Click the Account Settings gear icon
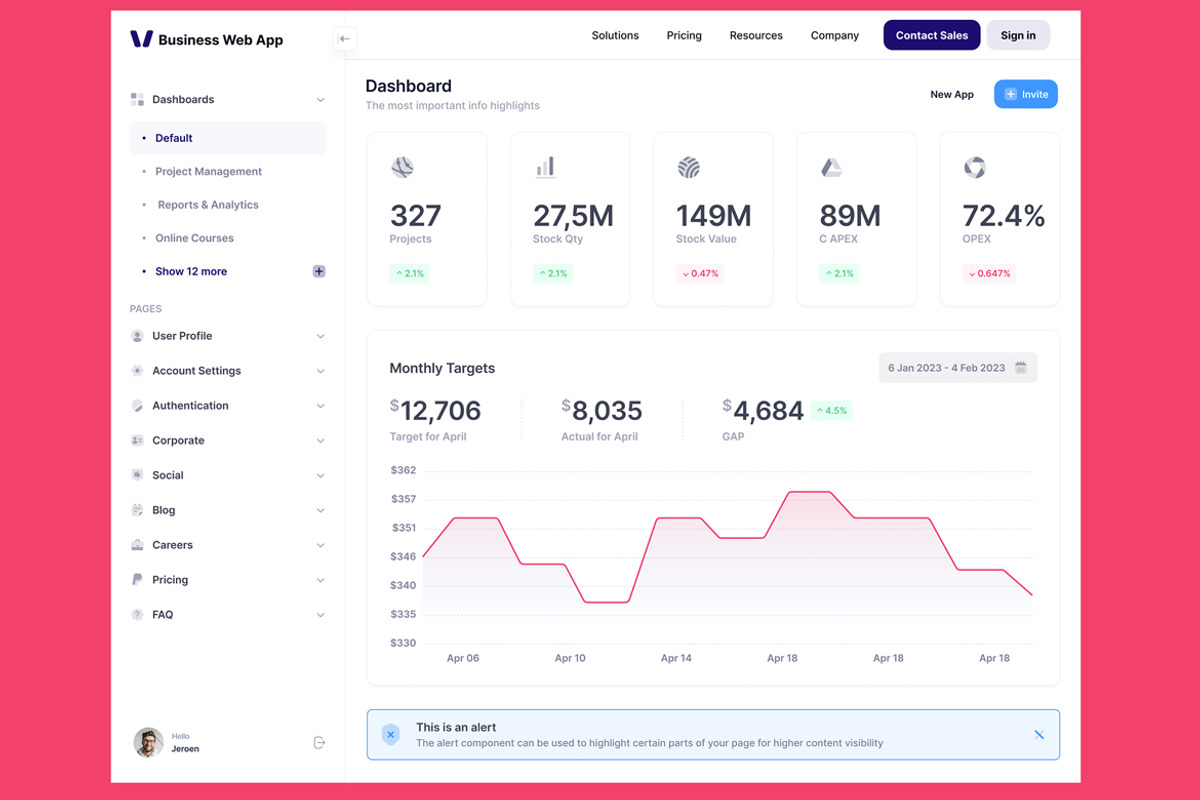Image resolution: width=1200 pixels, height=800 pixels. (137, 371)
